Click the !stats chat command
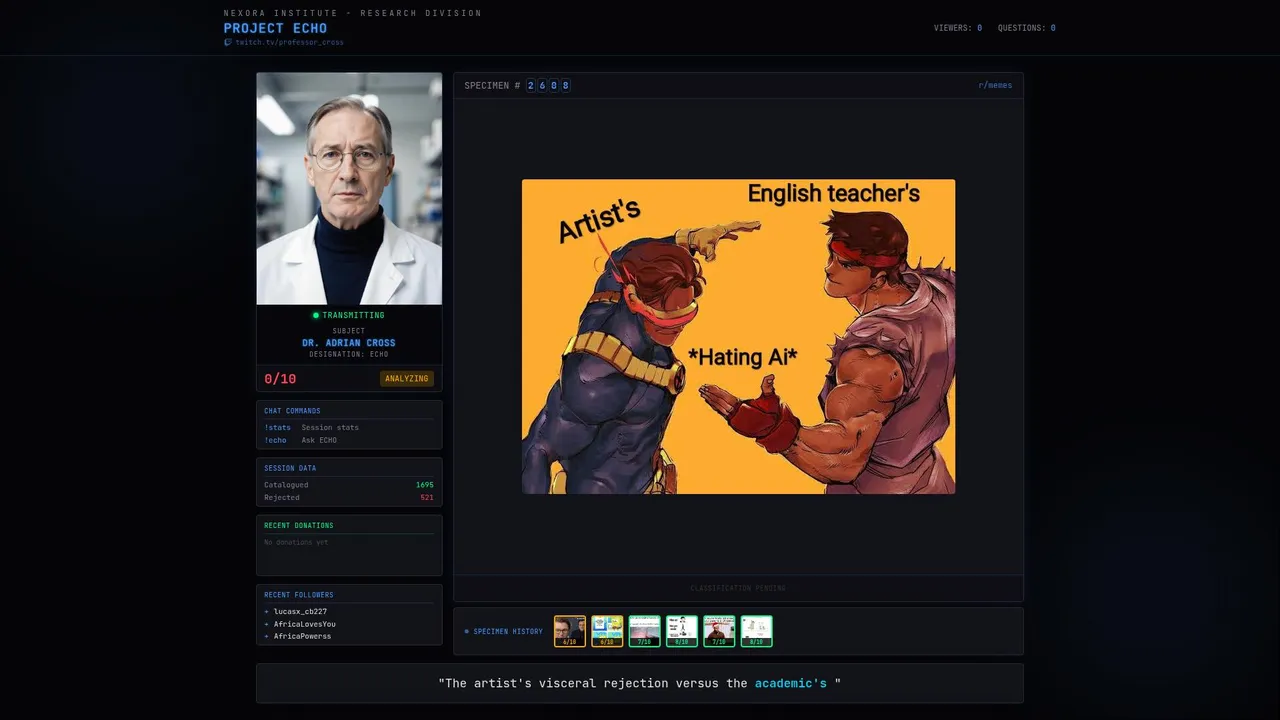Viewport: 1280px width, 720px height. (x=277, y=427)
